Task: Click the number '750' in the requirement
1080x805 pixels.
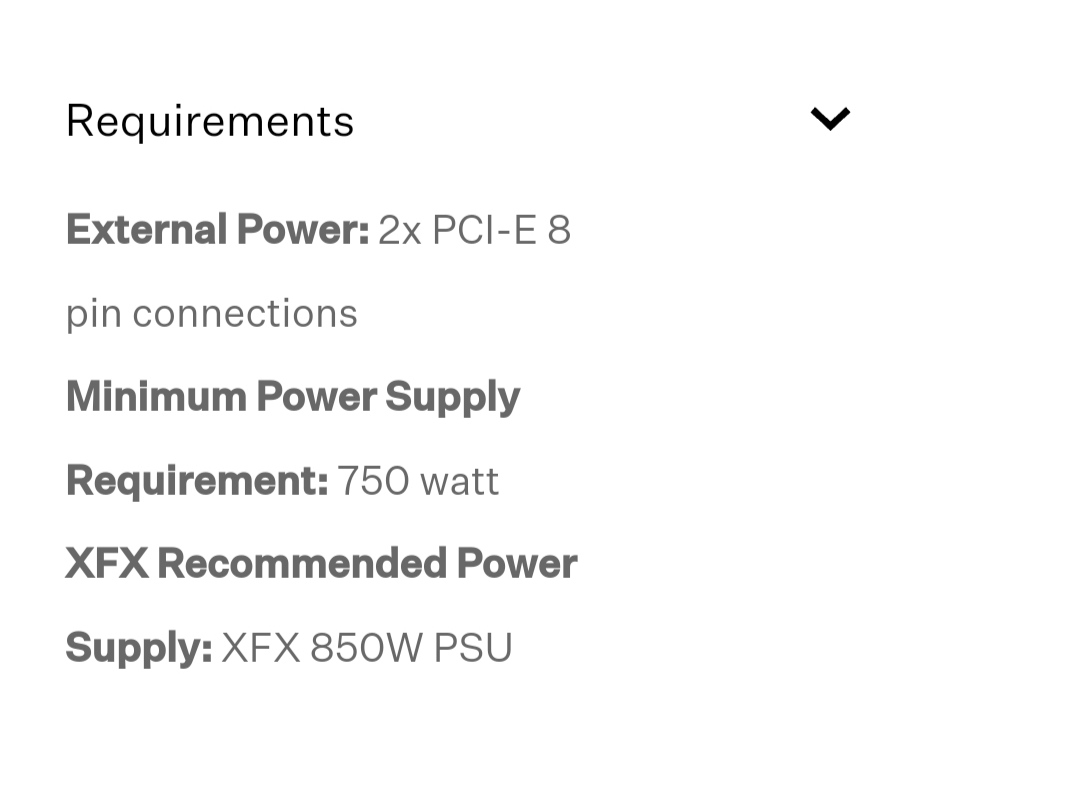Action: (373, 481)
